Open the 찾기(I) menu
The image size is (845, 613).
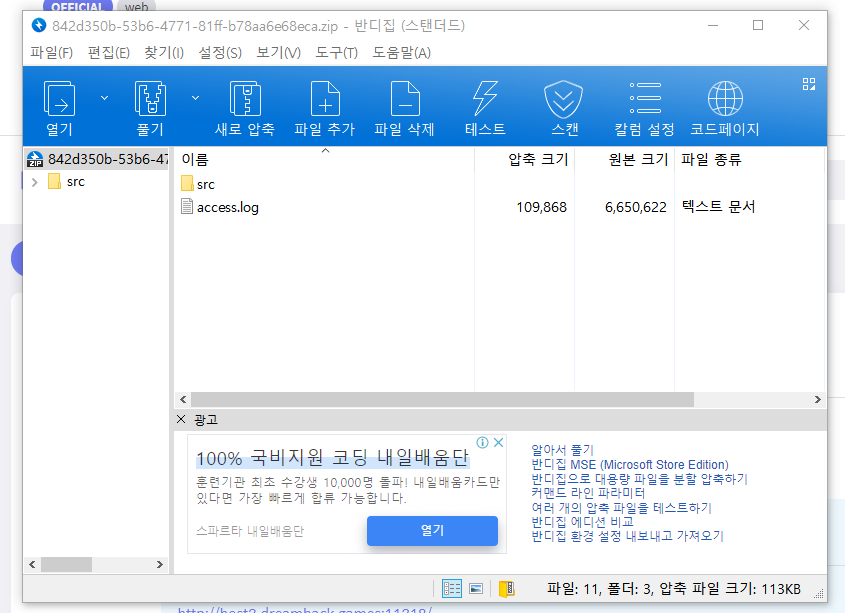tap(164, 53)
